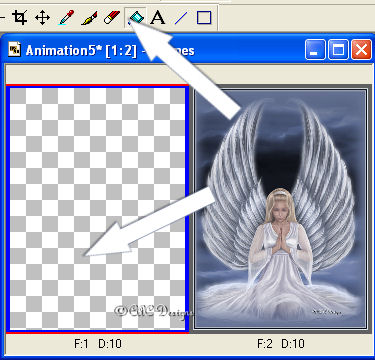
Task: Select angel image frame F:2
Action: (x=281, y=209)
